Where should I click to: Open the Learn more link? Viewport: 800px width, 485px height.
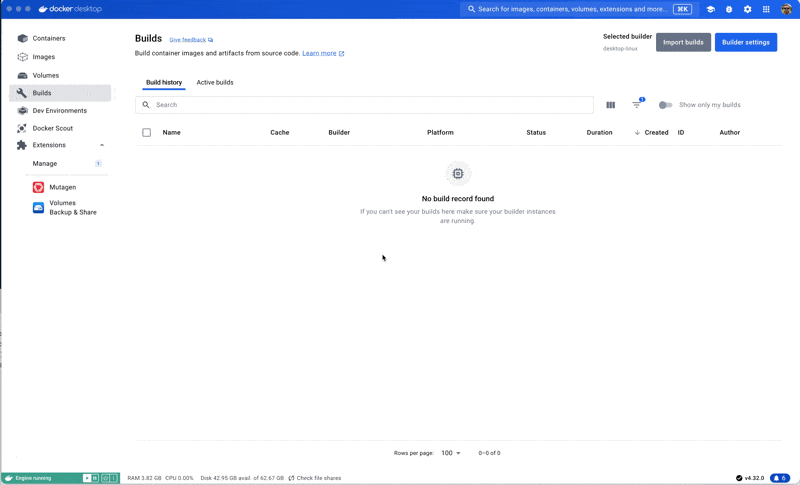(322, 53)
